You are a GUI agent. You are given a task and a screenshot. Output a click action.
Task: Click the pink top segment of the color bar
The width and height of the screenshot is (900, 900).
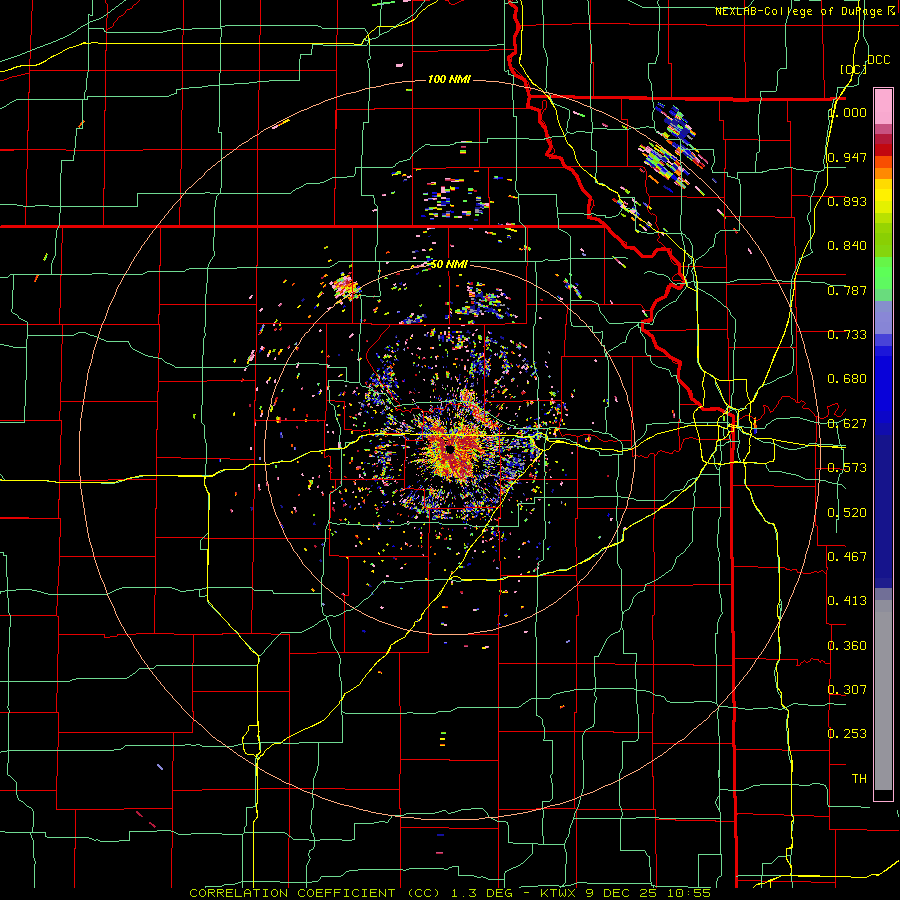click(883, 106)
